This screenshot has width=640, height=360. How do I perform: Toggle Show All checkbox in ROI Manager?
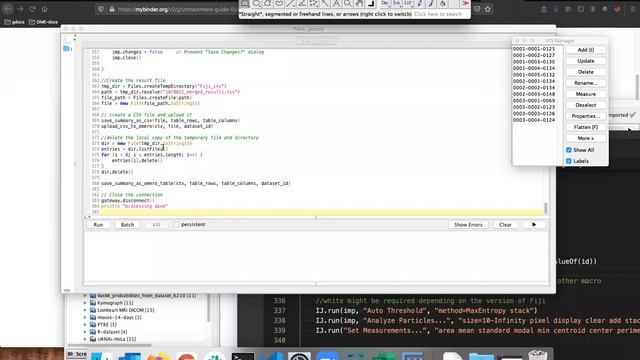[569, 150]
